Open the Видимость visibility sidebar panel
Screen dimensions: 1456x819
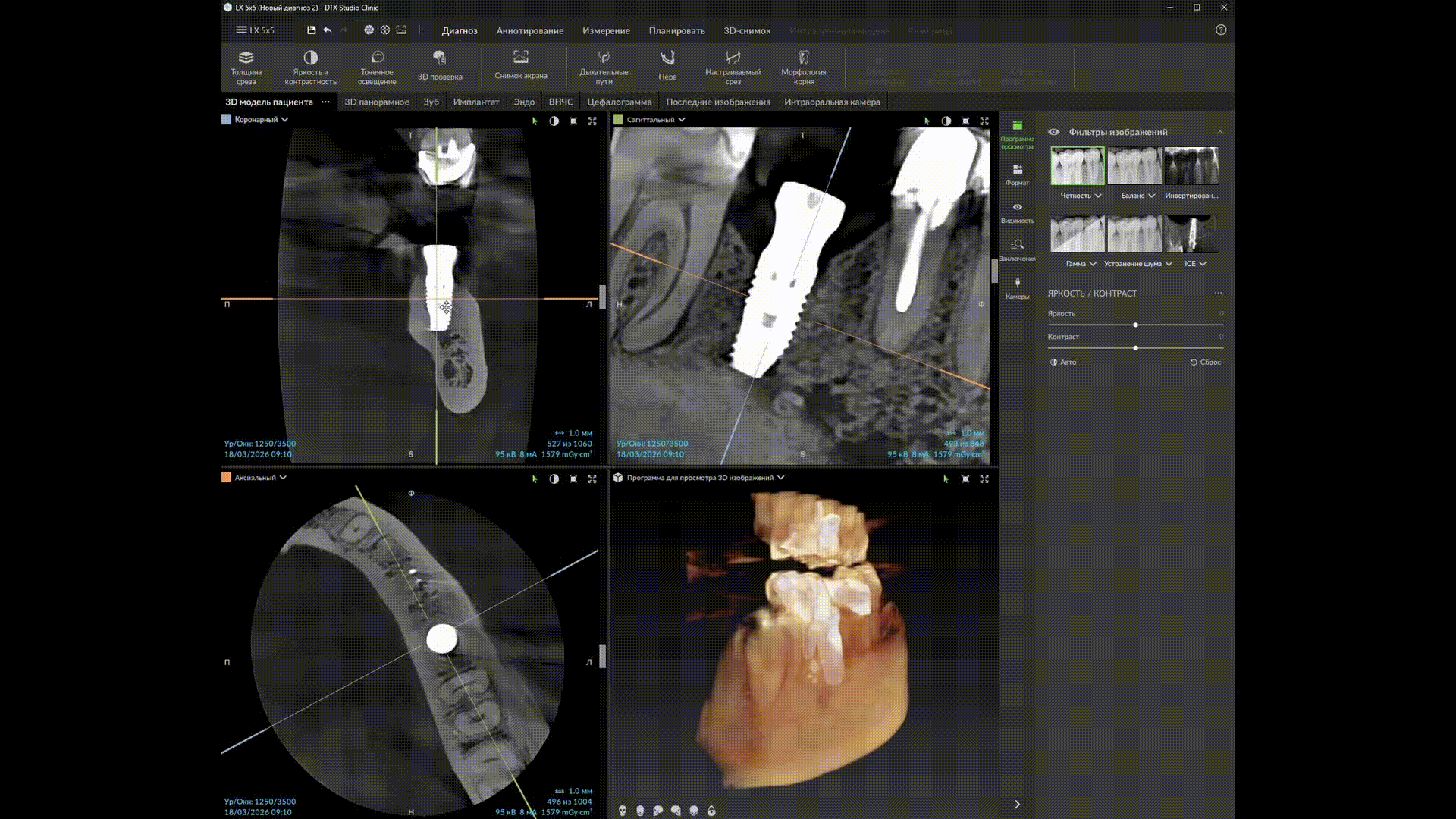tap(1017, 212)
